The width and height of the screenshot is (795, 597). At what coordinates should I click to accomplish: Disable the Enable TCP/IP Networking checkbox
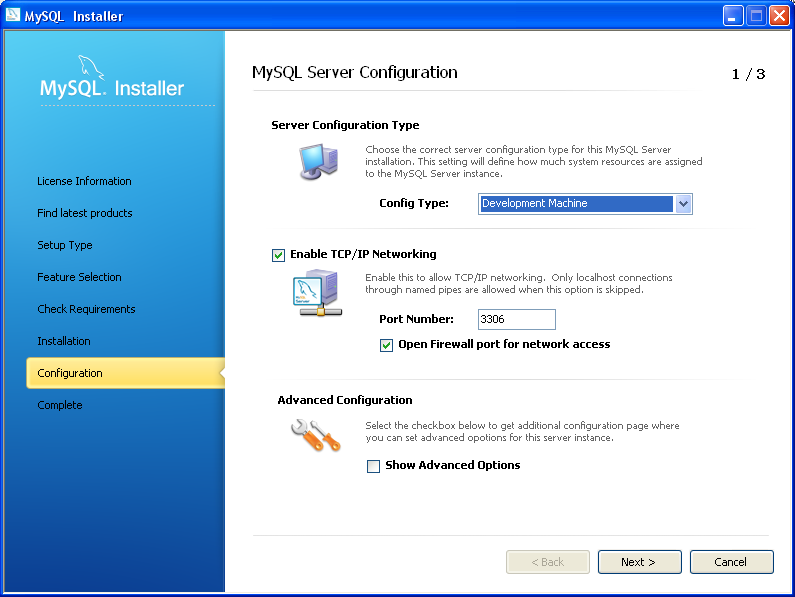pos(278,255)
